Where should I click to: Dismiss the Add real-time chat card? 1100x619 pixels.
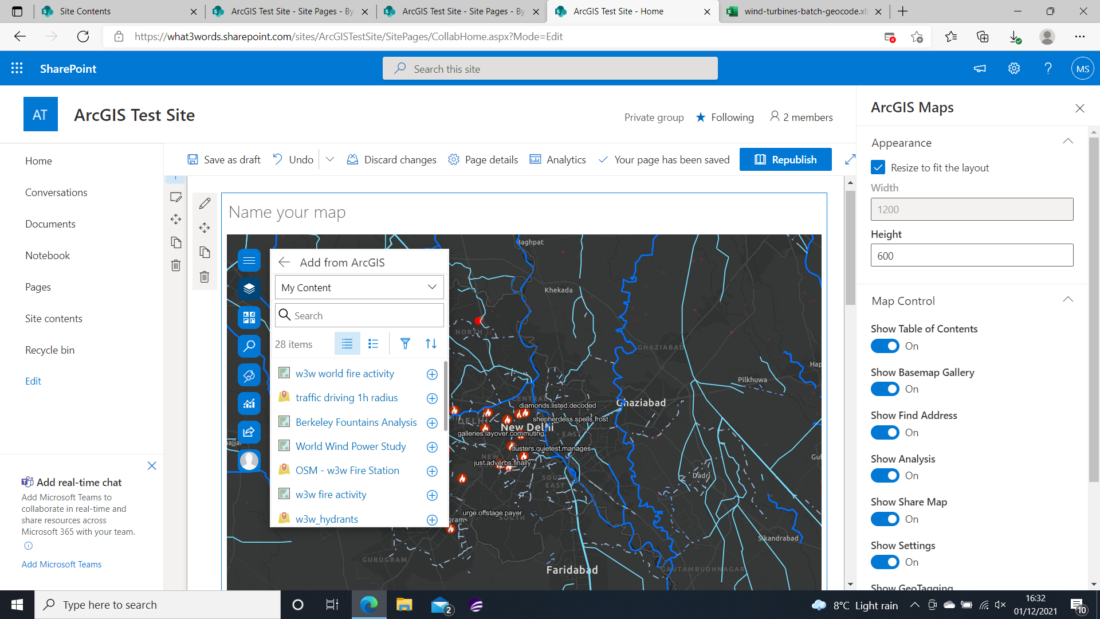tap(152, 465)
